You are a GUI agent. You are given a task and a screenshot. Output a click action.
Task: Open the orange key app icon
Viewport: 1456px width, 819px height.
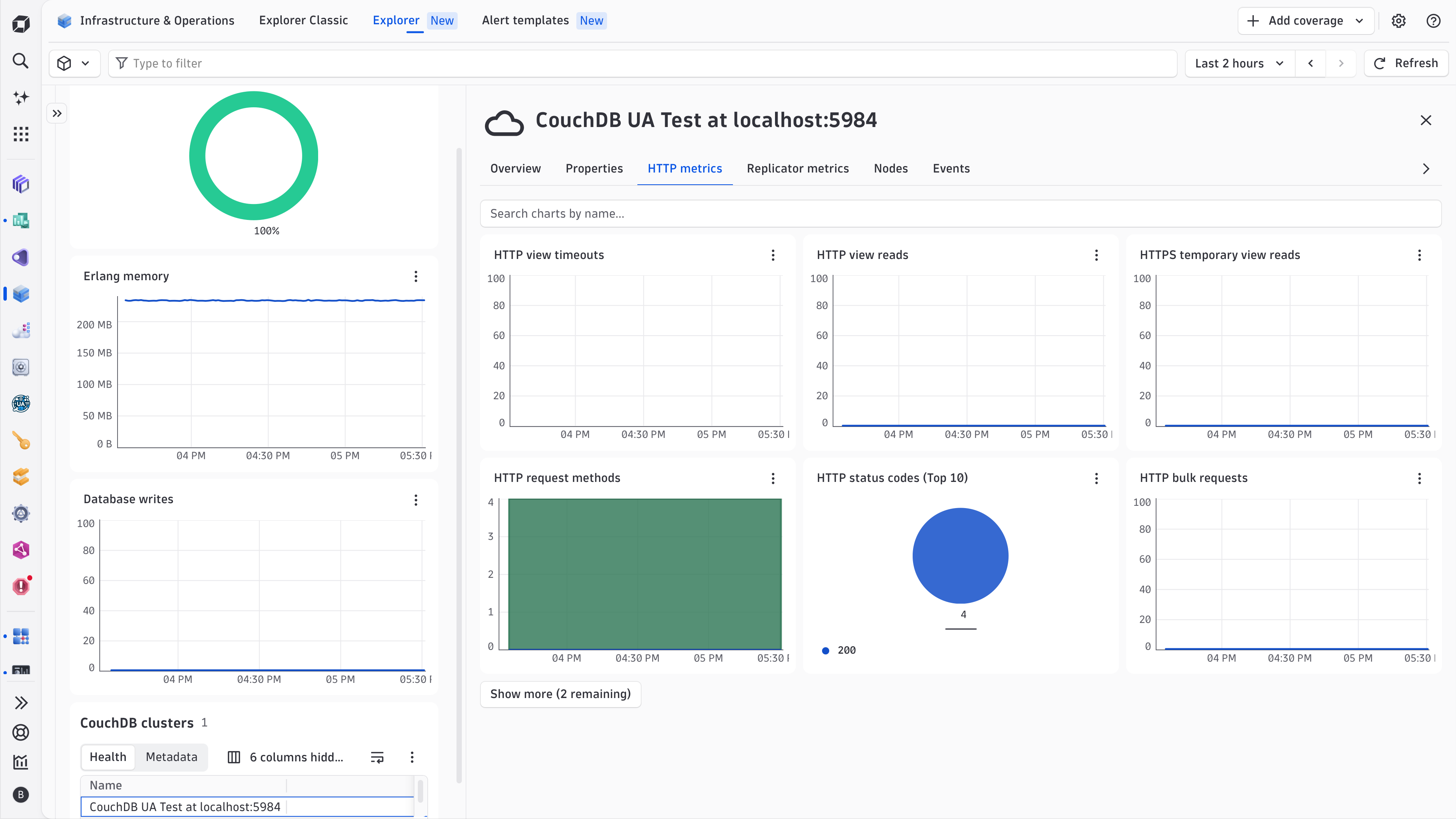point(21,440)
